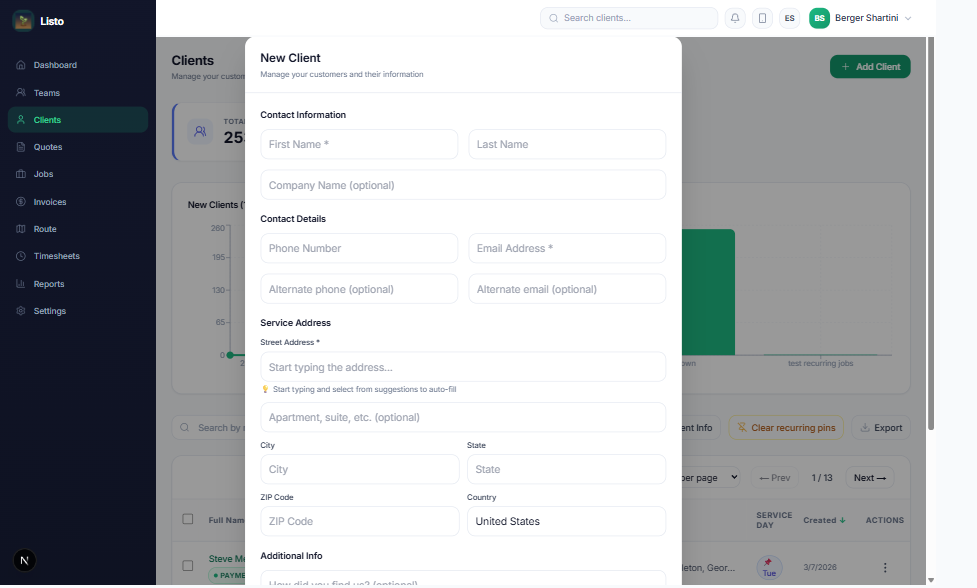Viewport: 977px width, 588px height.
Task: Click the BS user avatar
Action: [819, 18]
